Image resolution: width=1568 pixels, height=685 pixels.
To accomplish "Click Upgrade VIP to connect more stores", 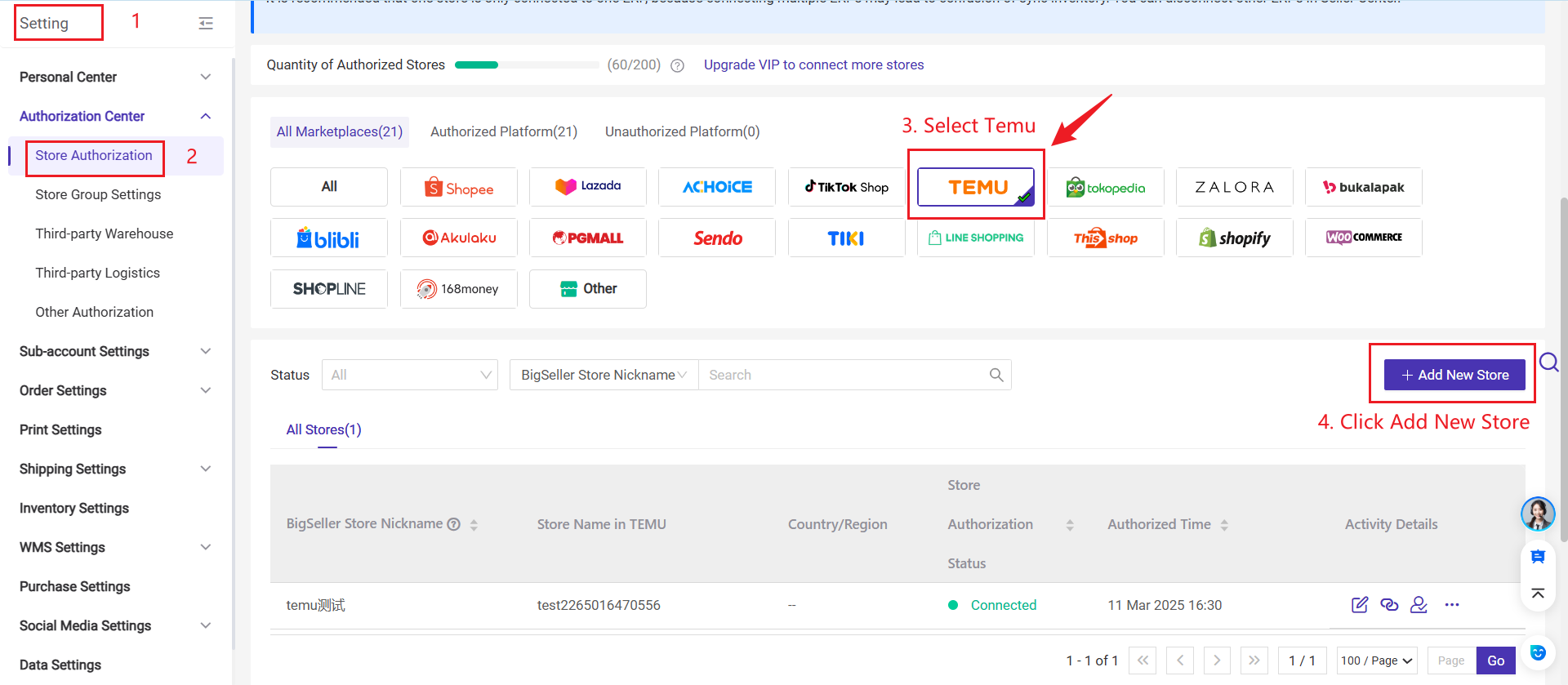I will pos(814,64).
